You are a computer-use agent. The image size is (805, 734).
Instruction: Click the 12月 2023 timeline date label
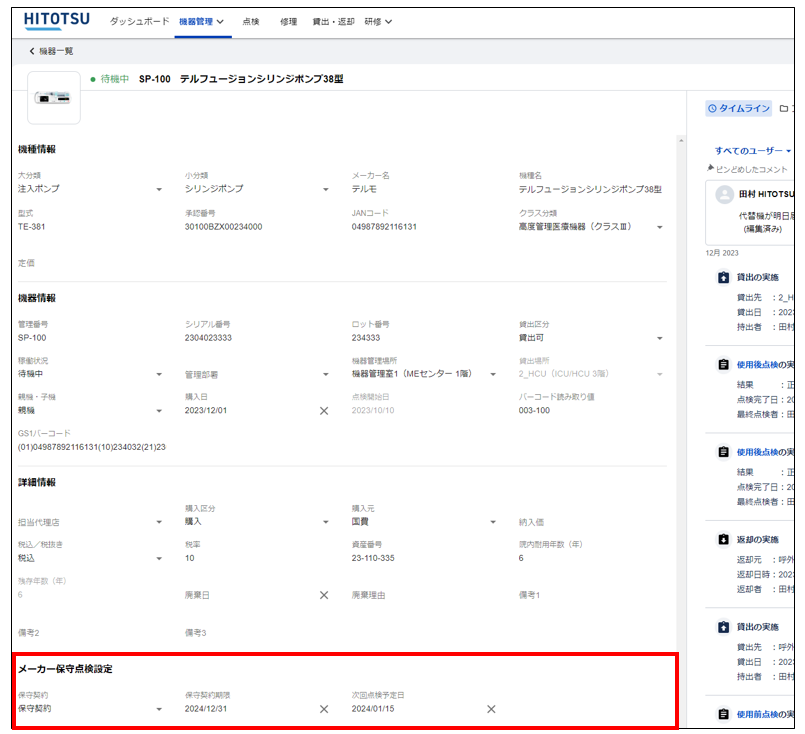point(722,253)
